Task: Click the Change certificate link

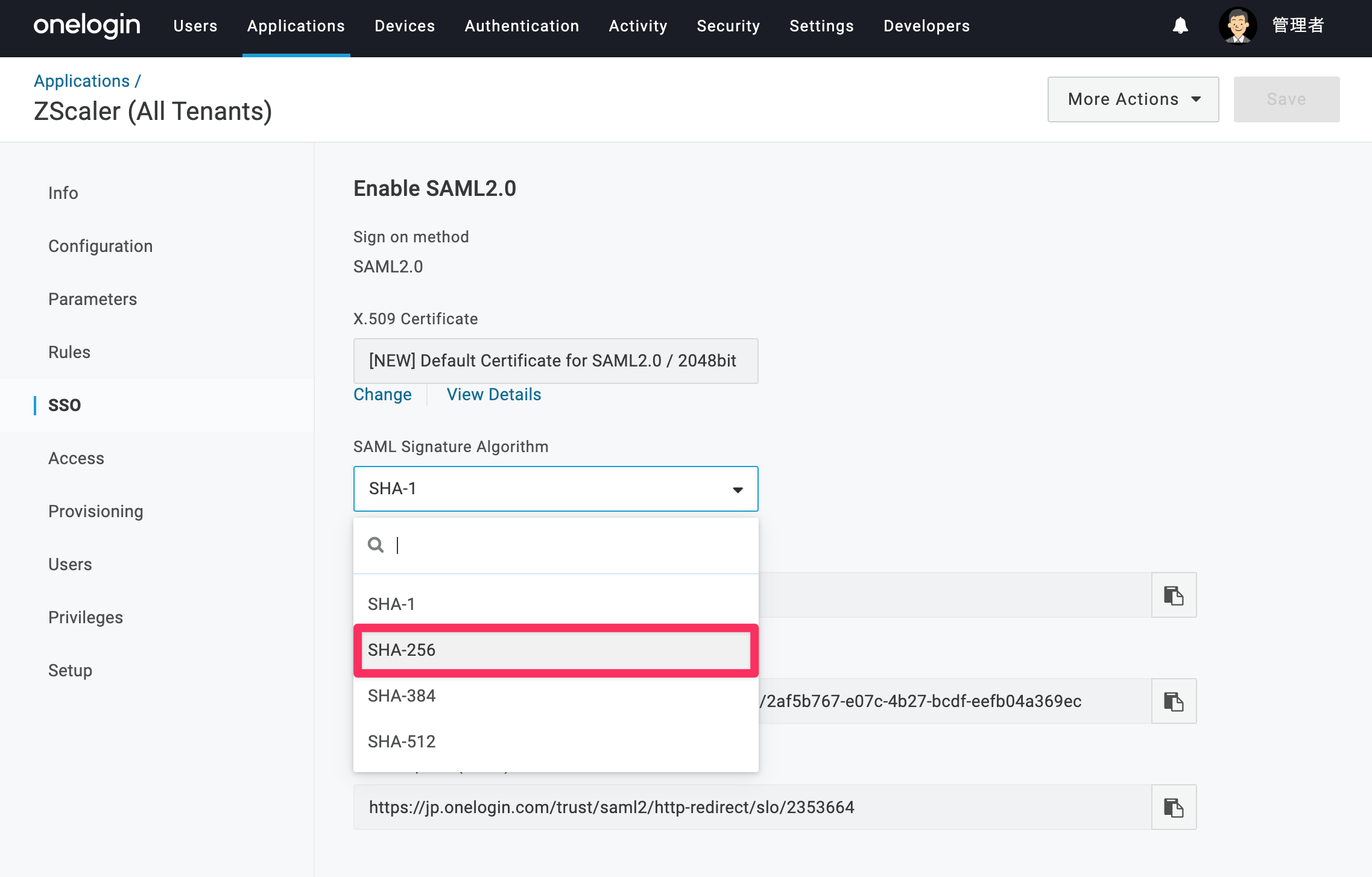Action: [382, 394]
